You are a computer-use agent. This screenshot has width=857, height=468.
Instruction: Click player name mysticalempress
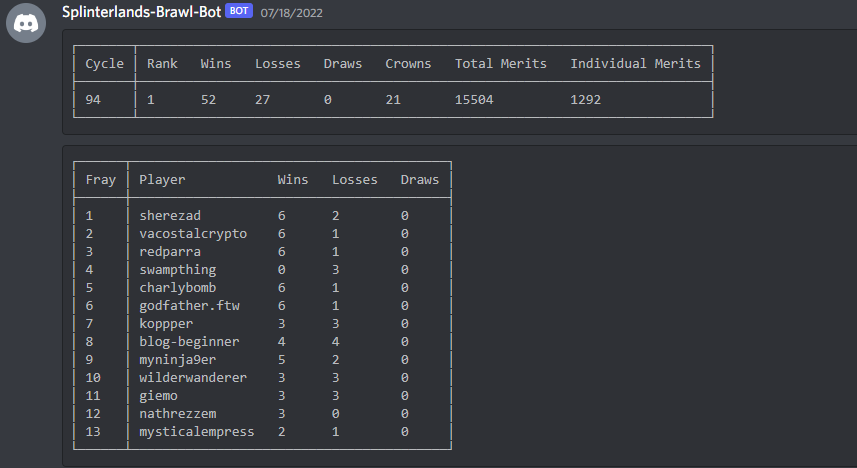pos(197,432)
